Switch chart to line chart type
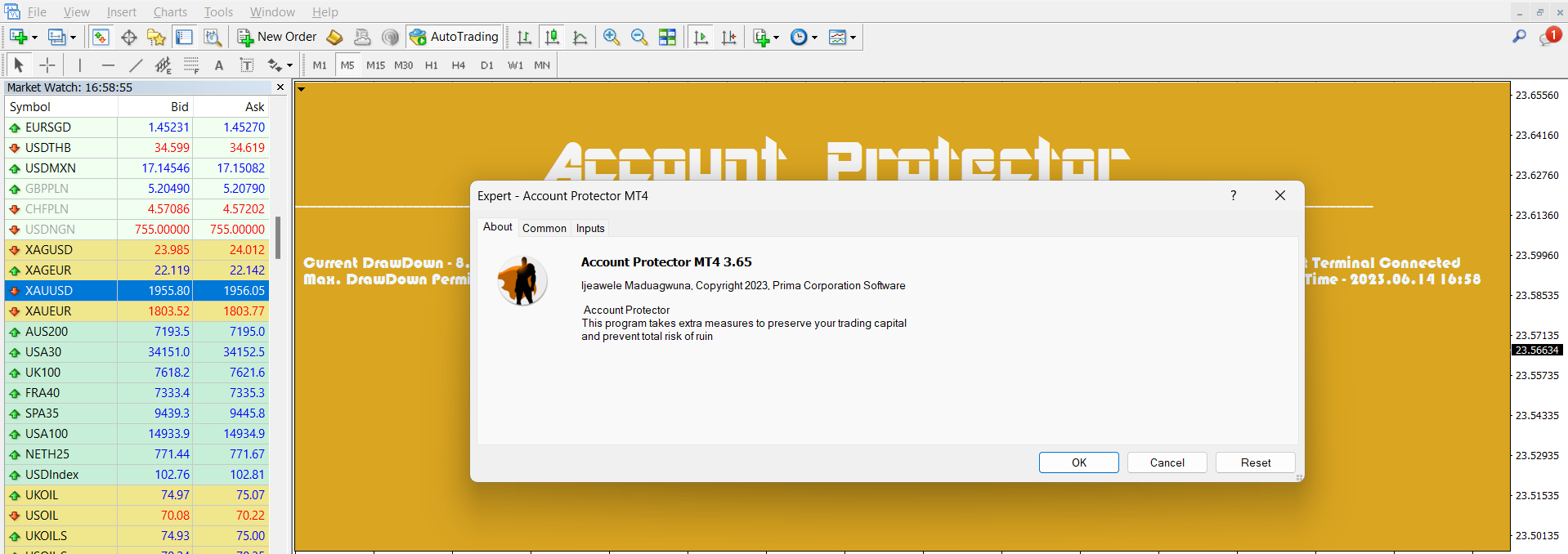Image resolution: width=1568 pixels, height=554 pixels. point(580,37)
